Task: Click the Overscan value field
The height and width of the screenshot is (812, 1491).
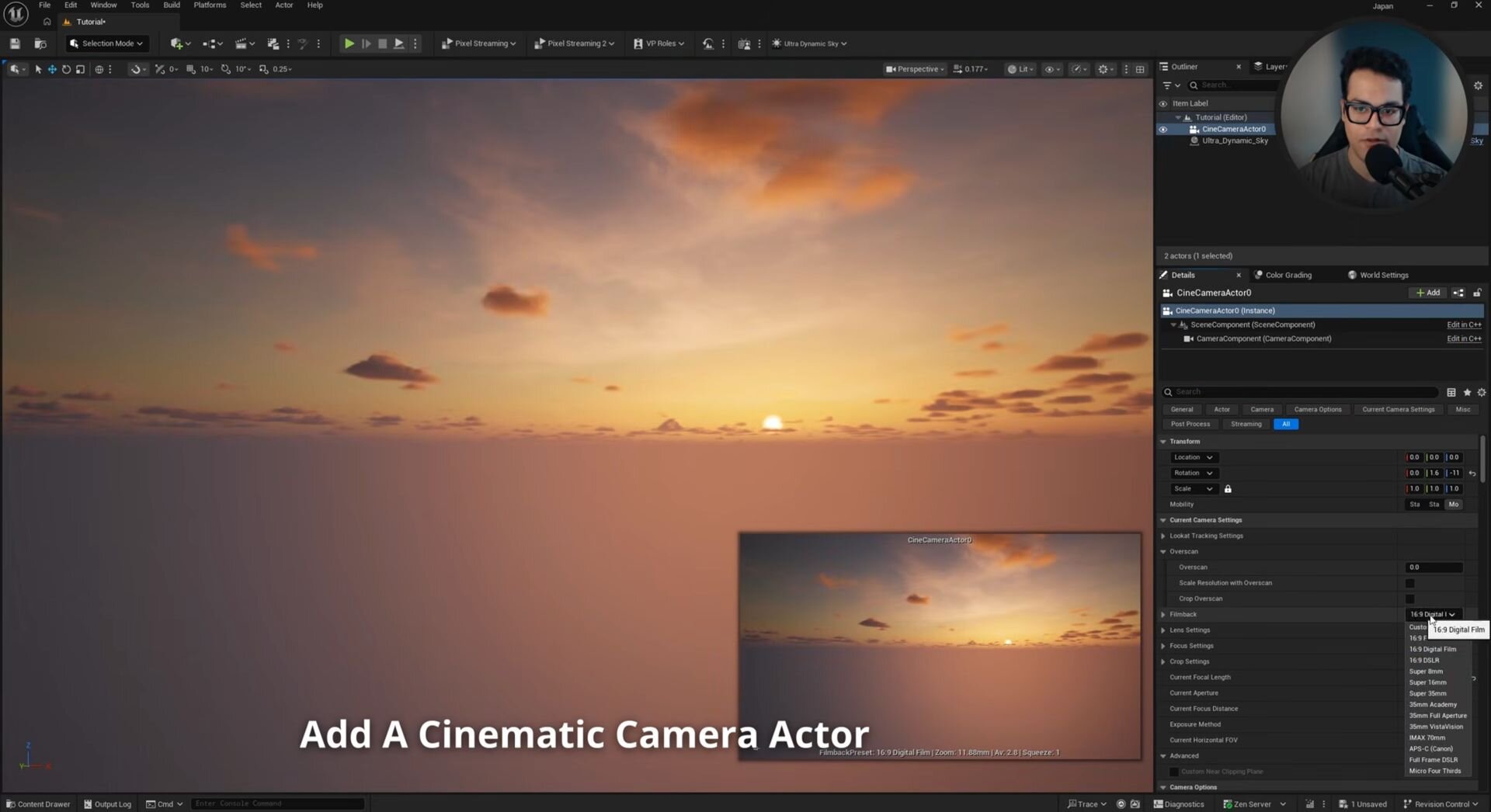Action: (1433, 567)
